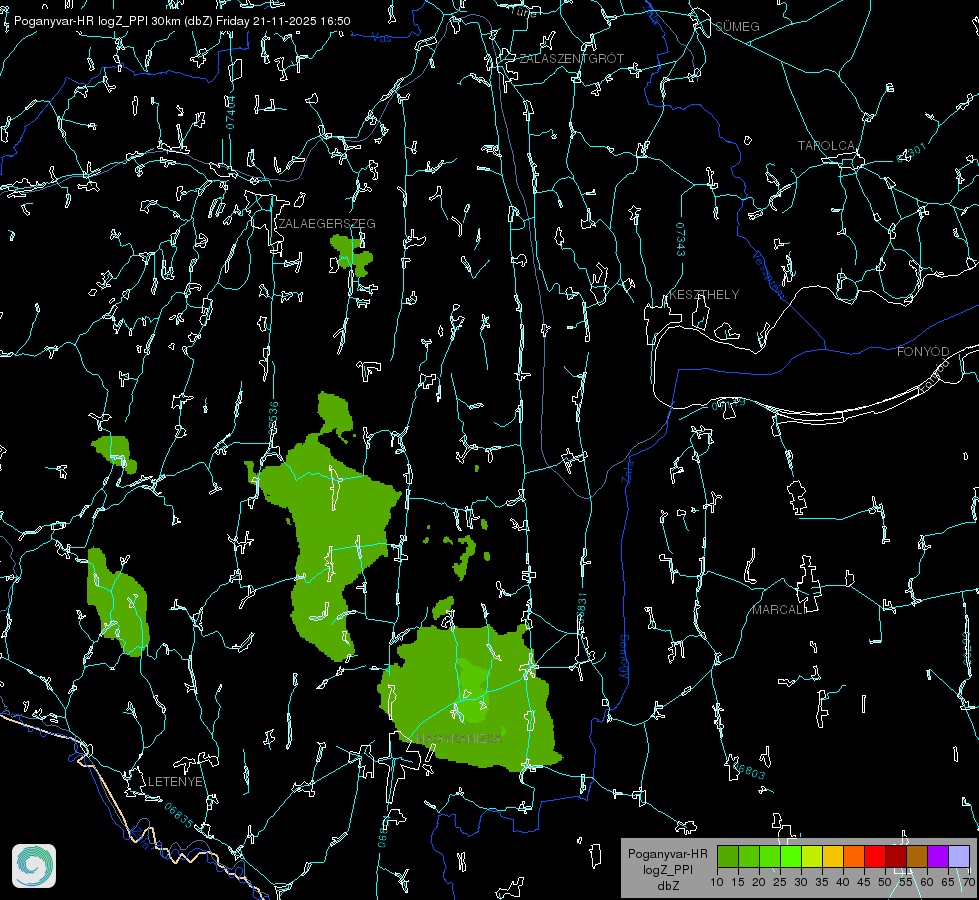Click the legend title Poganyvar-HR
The width and height of the screenshot is (979, 900).
[667, 854]
